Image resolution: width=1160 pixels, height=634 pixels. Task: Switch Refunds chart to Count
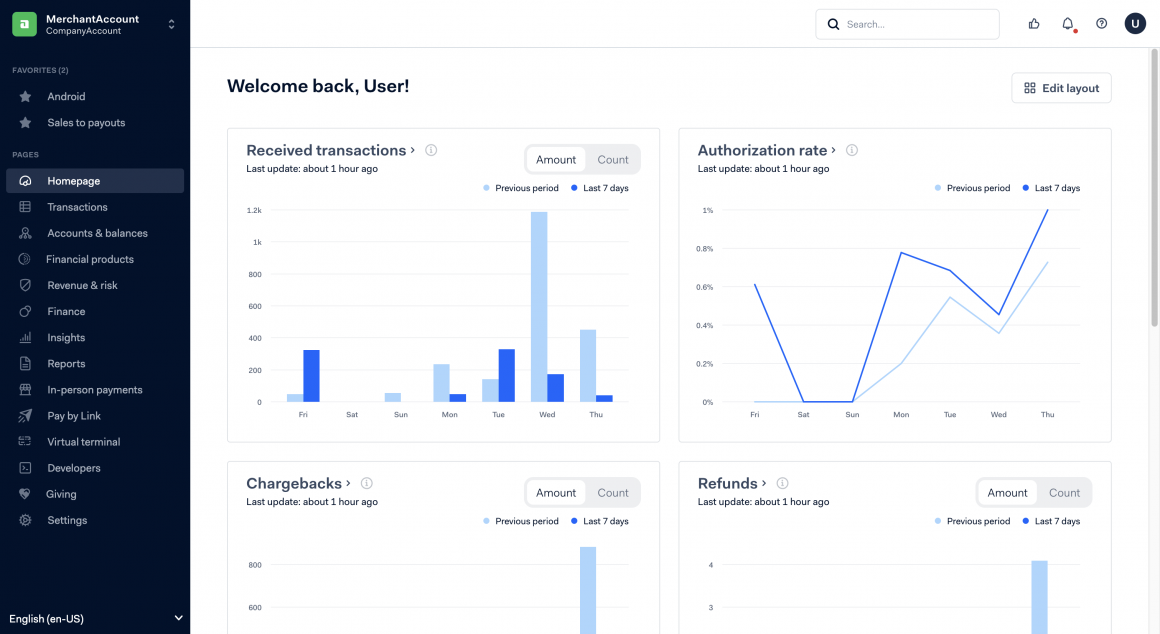1064,493
